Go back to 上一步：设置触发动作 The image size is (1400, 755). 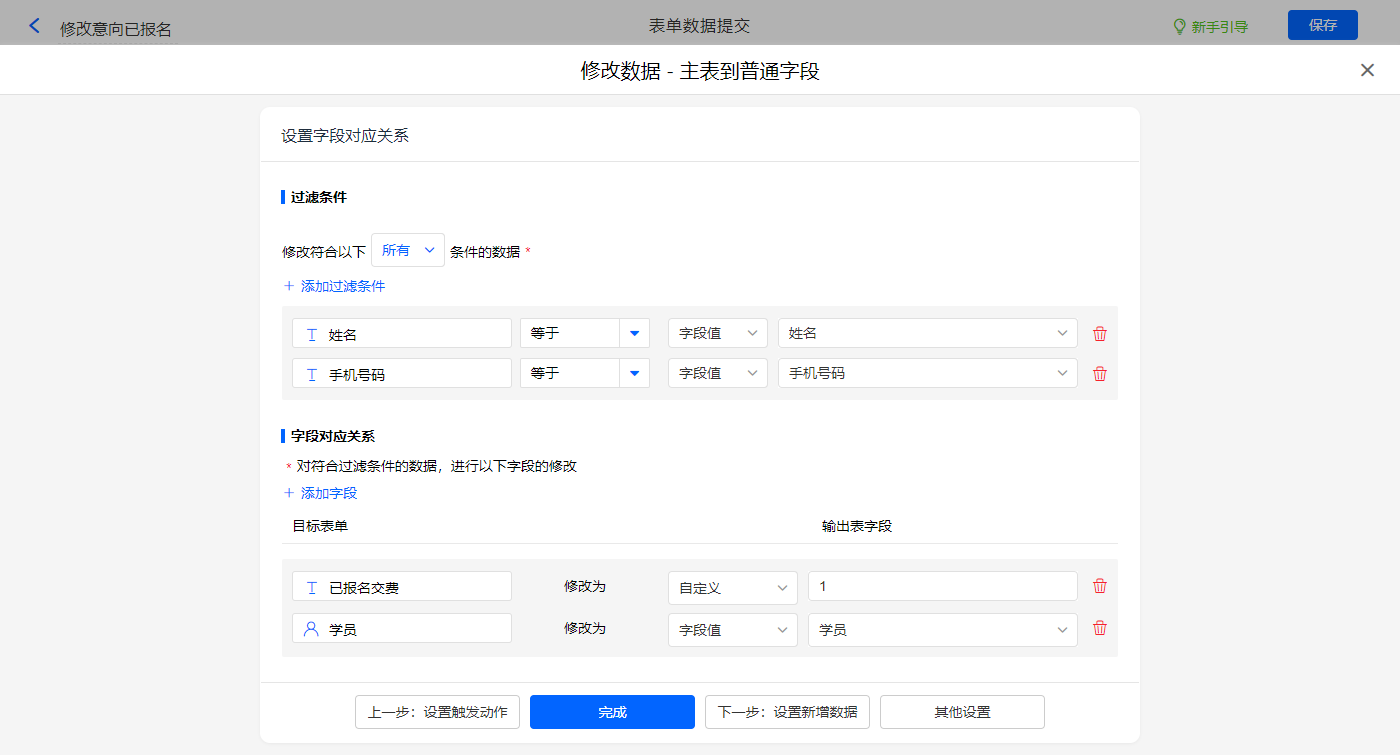pyautogui.click(x=437, y=712)
